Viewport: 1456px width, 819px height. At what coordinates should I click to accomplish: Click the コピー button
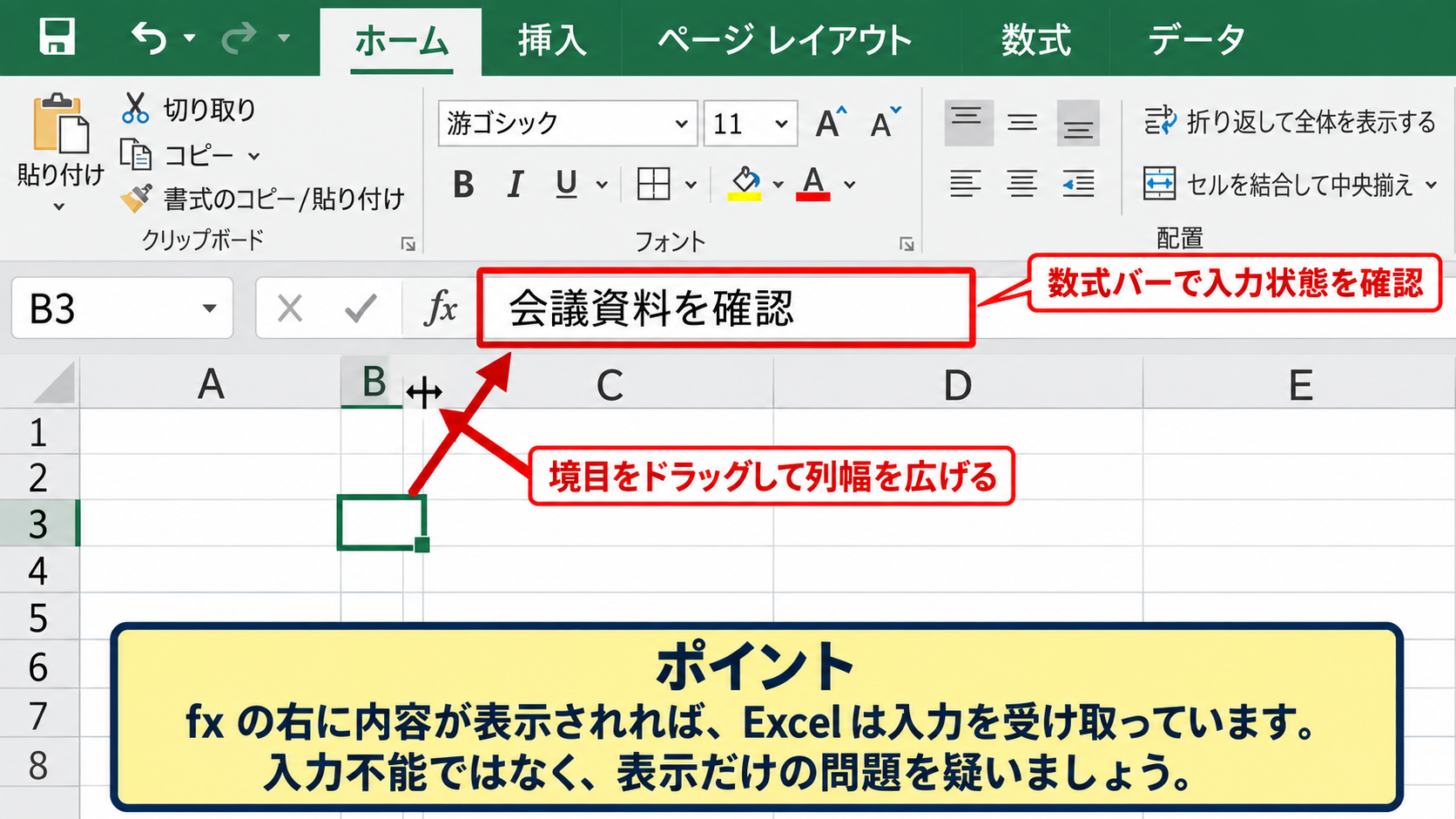point(177,155)
